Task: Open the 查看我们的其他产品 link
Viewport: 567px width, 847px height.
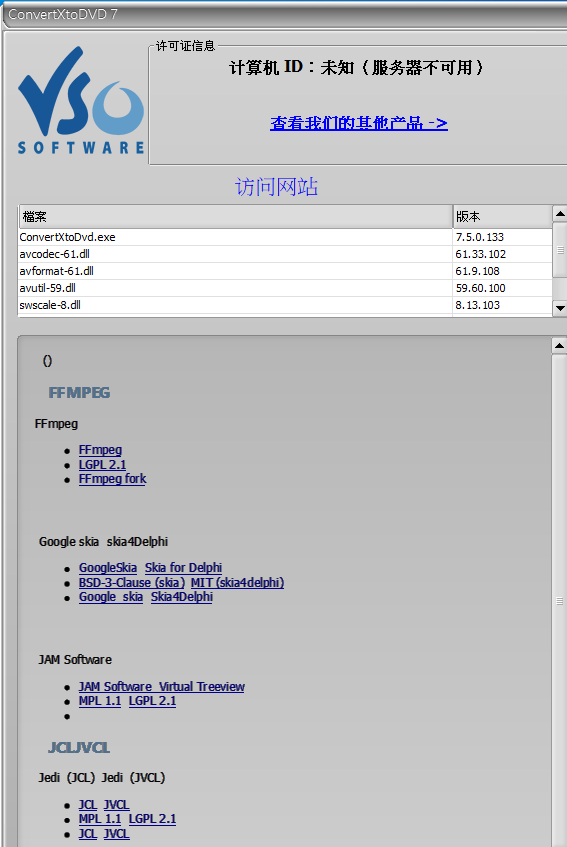Action: pyautogui.click(x=359, y=123)
